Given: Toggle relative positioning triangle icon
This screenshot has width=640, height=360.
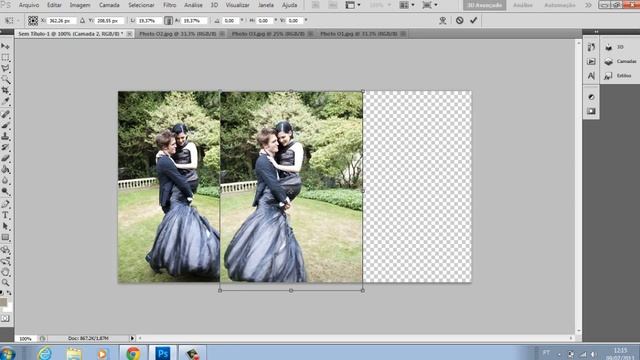Looking at the screenshot, I should point(82,20).
